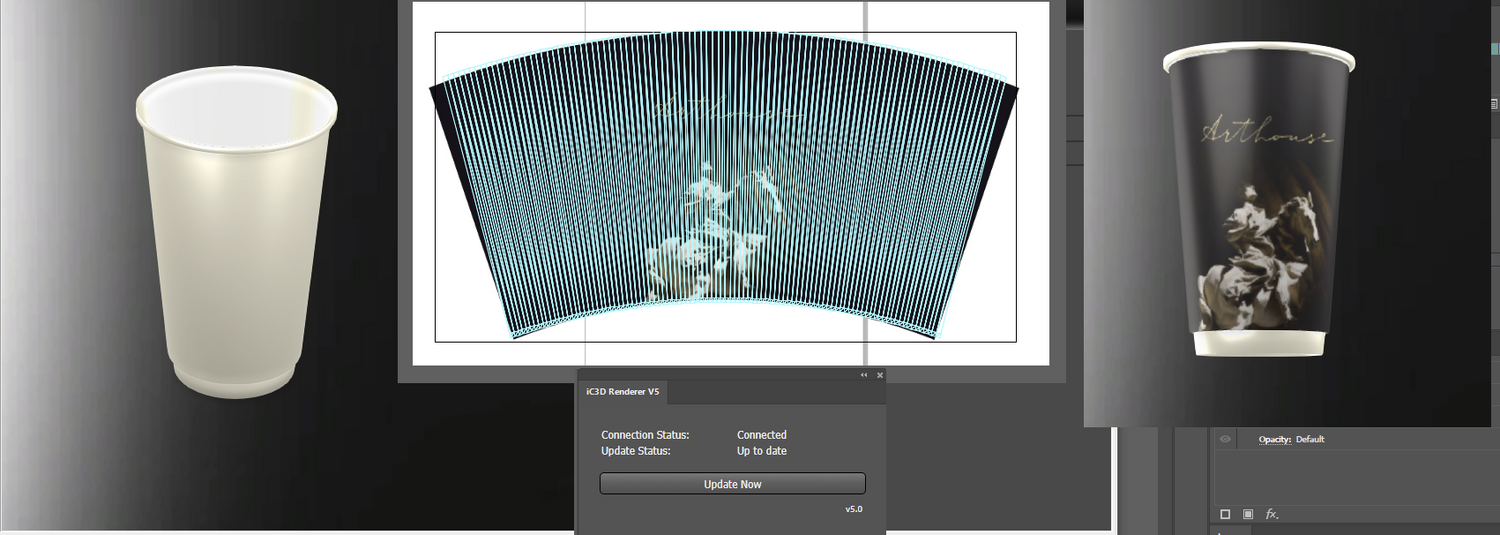Image resolution: width=1500 pixels, height=535 pixels.
Task: Collapse the iC3D Renderer panel with double arrows
Action: click(864, 375)
